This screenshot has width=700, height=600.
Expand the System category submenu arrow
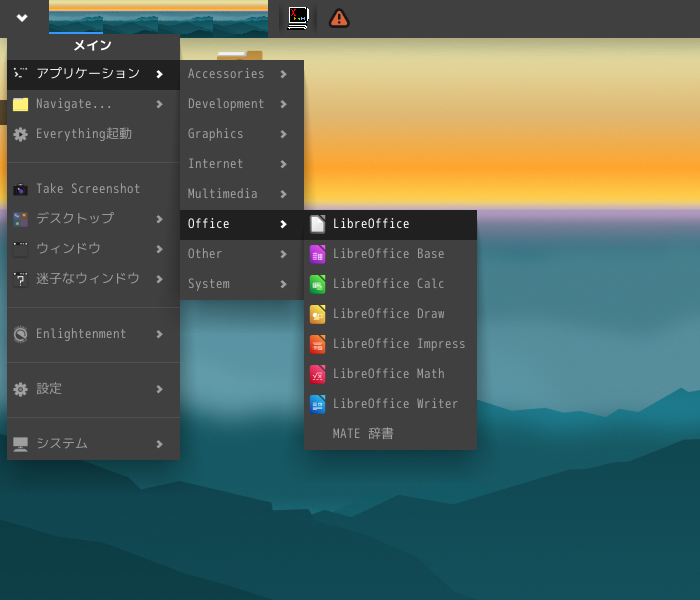coord(283,284)
